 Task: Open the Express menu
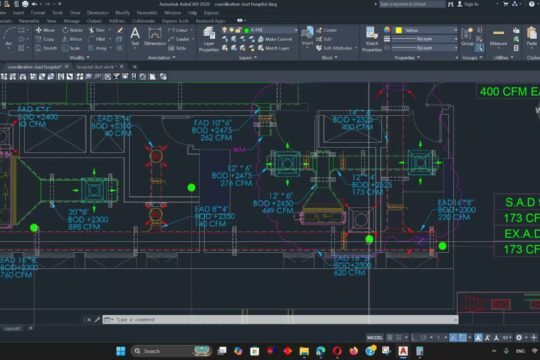(211, 13)
